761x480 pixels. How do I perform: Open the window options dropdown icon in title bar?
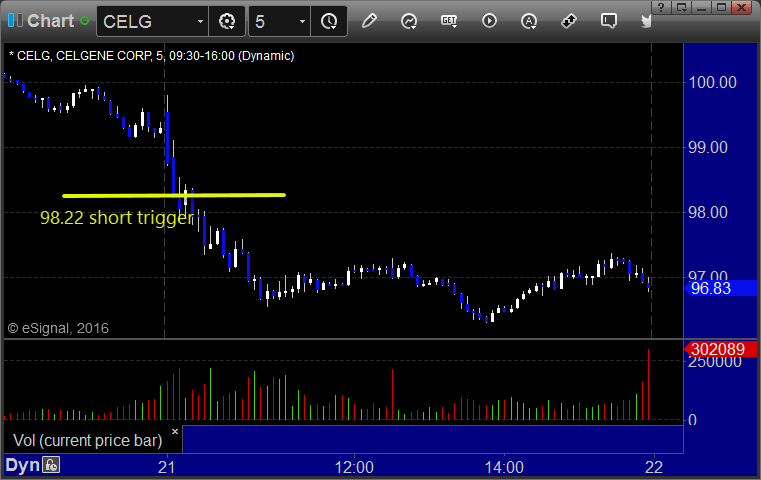click(682, 7)
